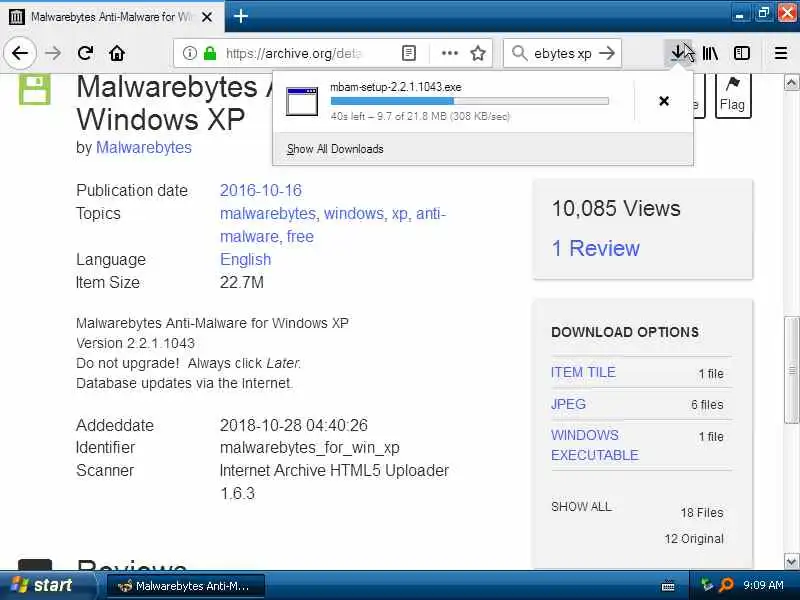Image resolution: width=800 pixels, height=600 pixels.
Task: Click the 10,085 Views text
Action: [x=616, y=209]
